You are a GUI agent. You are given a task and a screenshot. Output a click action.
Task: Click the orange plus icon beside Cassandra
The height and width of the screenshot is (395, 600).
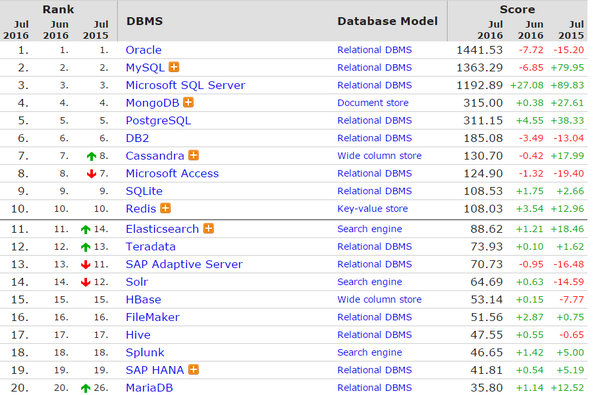[194, 155]
